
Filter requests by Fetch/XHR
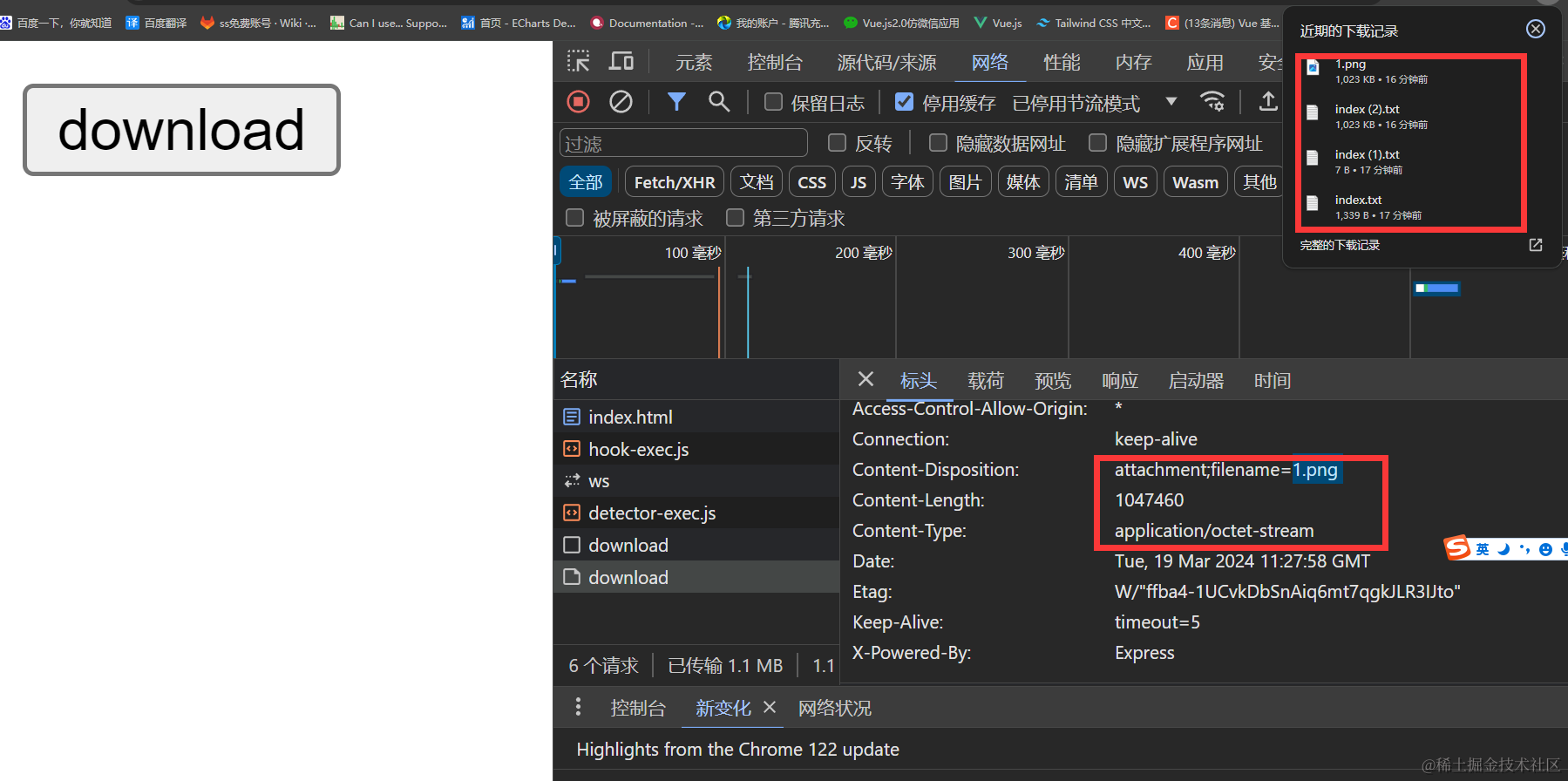675,182
